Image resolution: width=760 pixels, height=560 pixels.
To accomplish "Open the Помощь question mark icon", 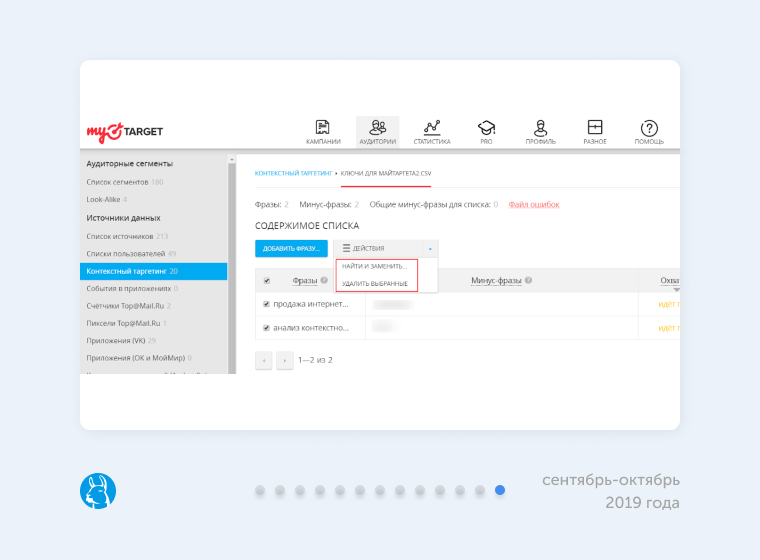I will pyautogui.click(x=649, y=128).
